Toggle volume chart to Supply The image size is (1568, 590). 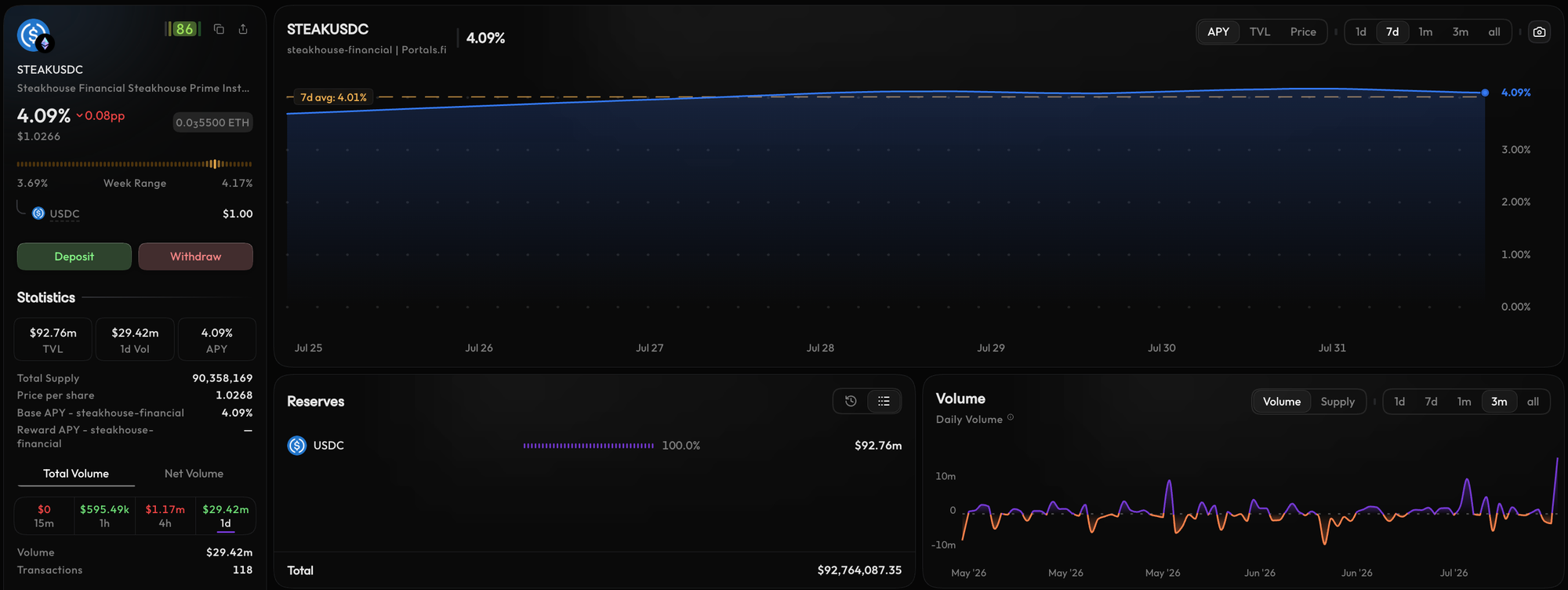(x=1337, y=402)
